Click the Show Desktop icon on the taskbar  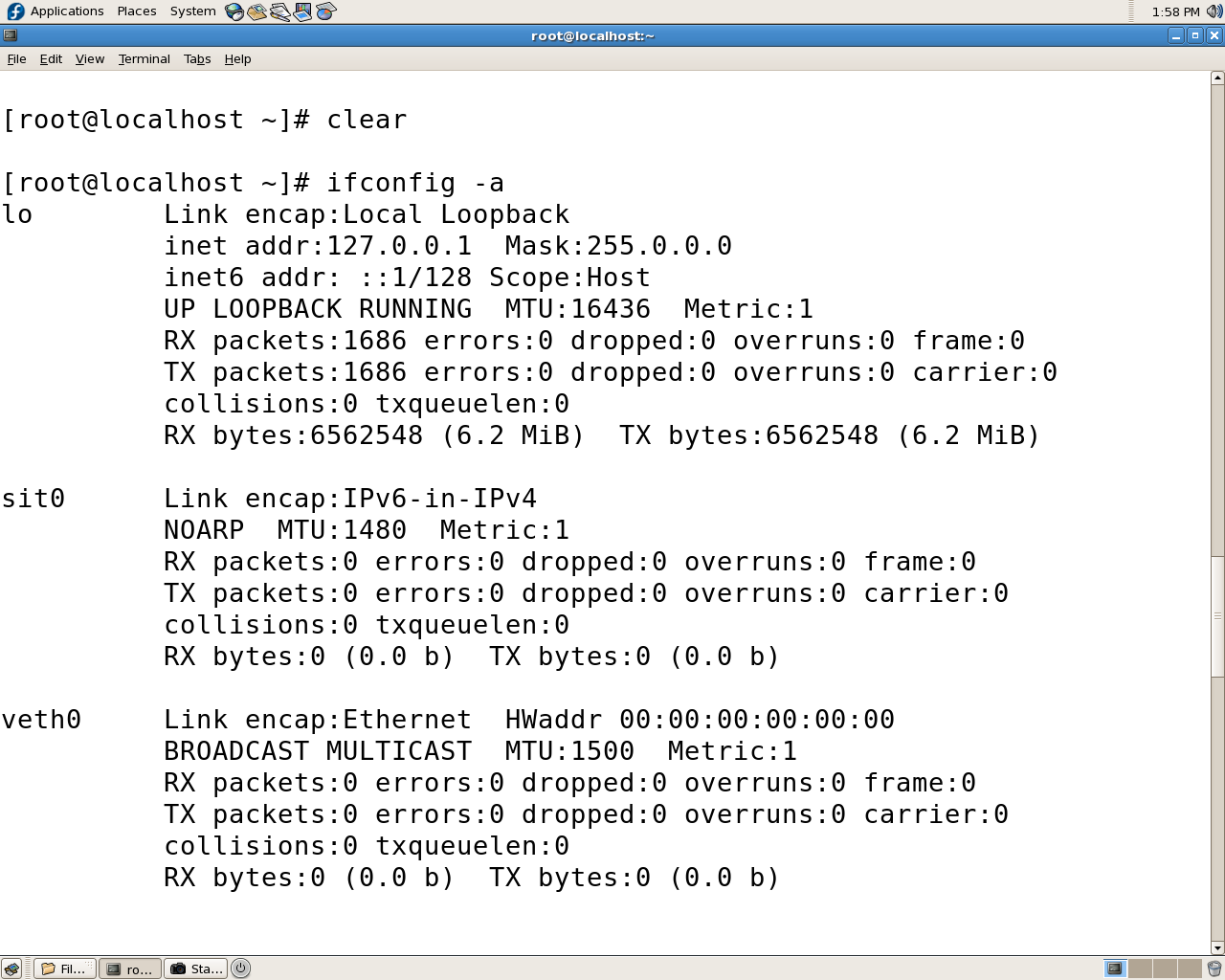12,968
